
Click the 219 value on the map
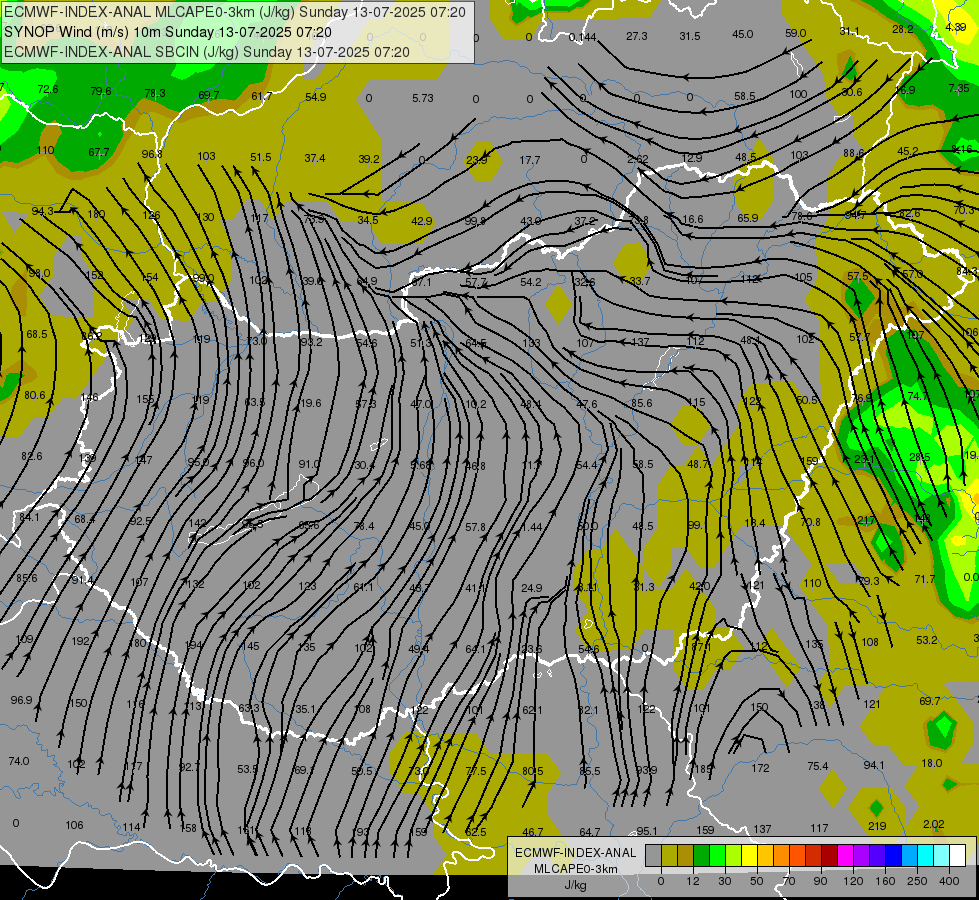tap(877, 826)
